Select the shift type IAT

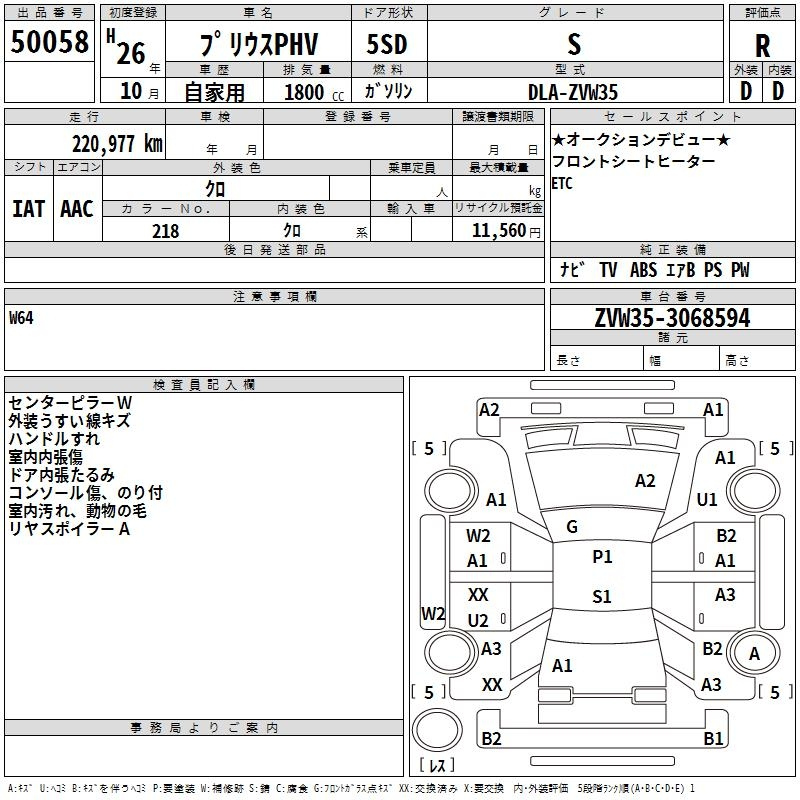tap(29, 209)
